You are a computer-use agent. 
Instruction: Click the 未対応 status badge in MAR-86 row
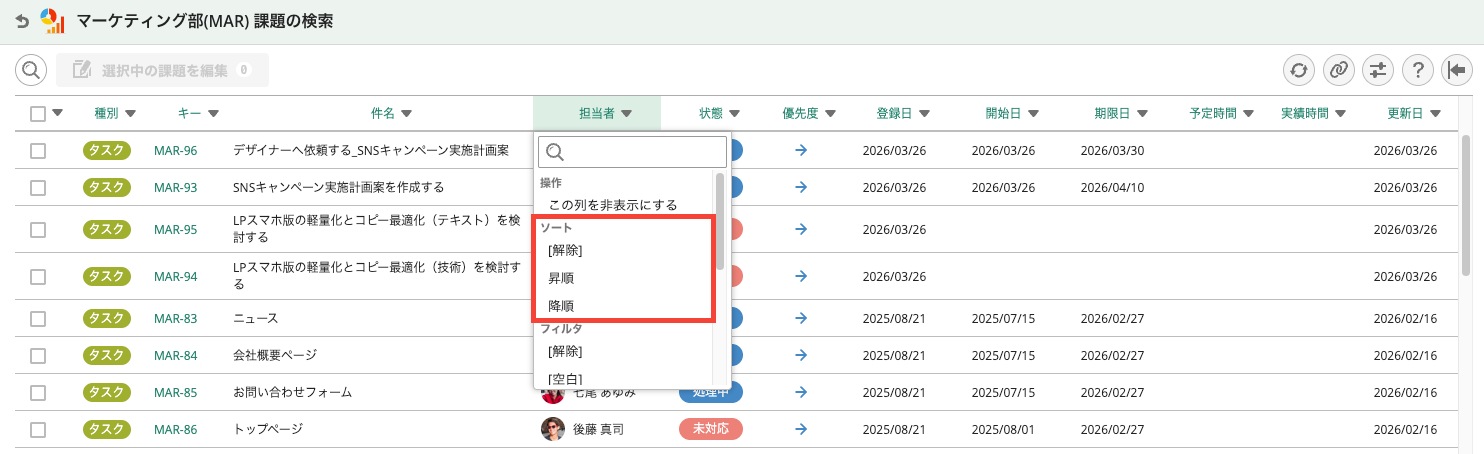click(x=711, y=429)
